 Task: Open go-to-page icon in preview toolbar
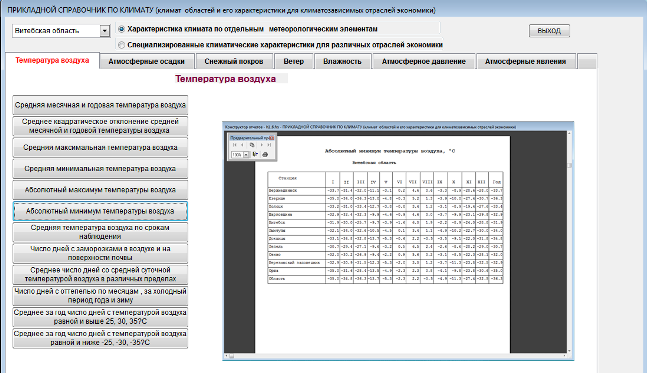[252, 145]
